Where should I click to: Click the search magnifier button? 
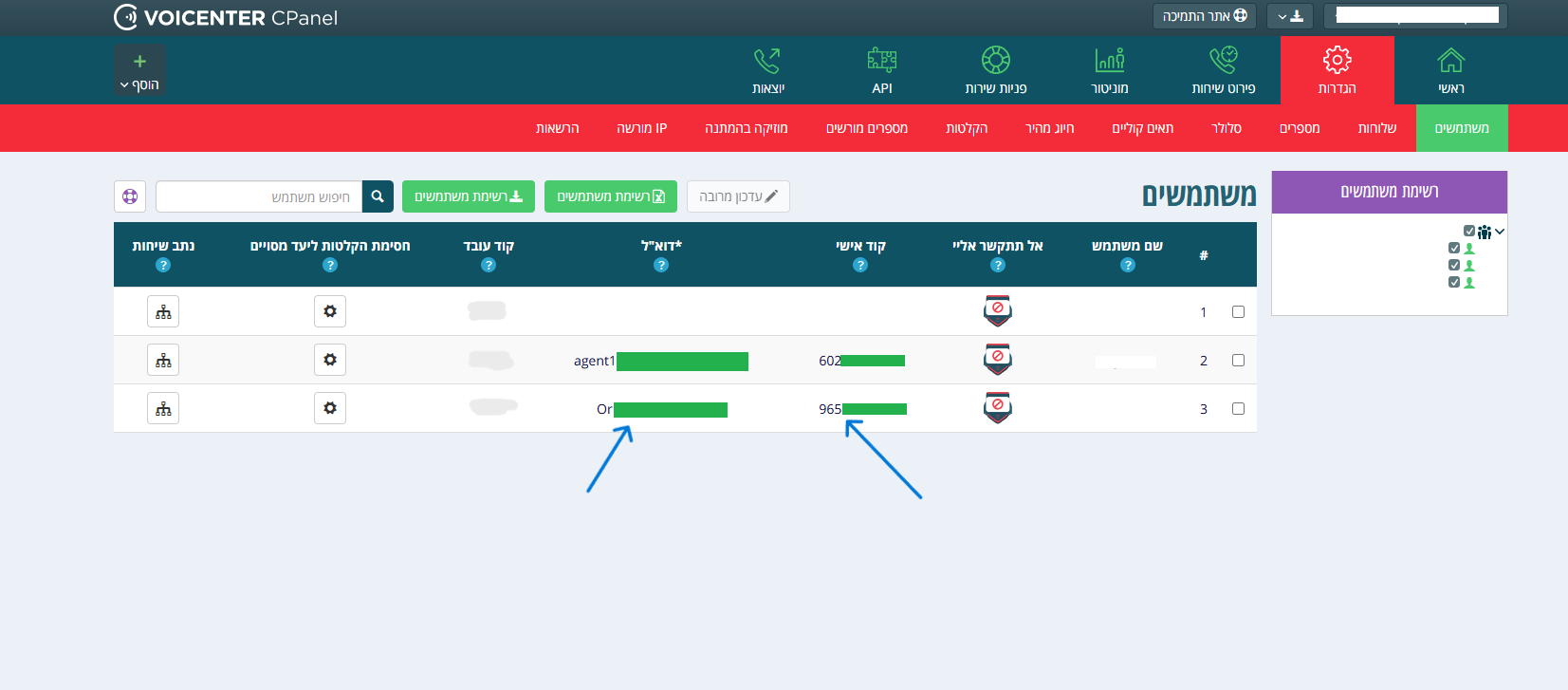tap(378, 196)
